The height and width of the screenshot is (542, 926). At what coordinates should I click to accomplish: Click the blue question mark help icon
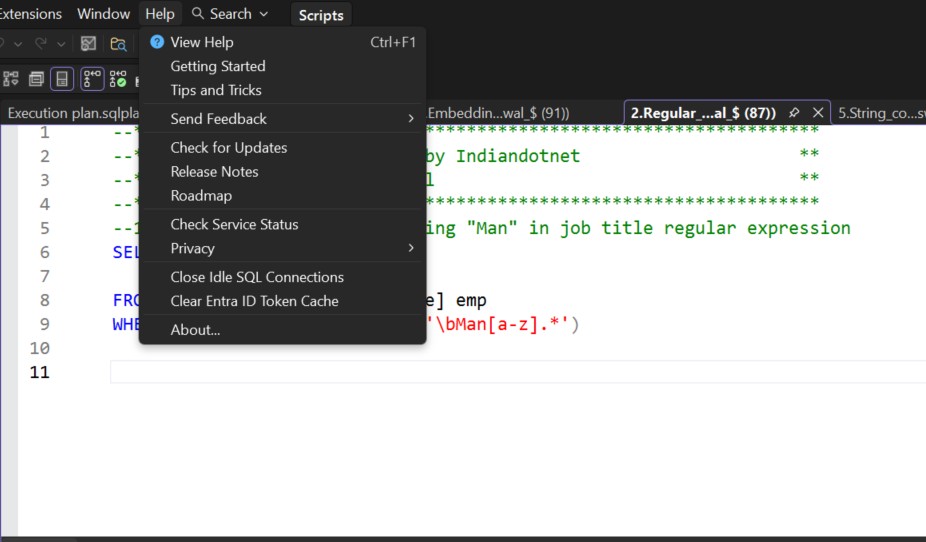156,42
